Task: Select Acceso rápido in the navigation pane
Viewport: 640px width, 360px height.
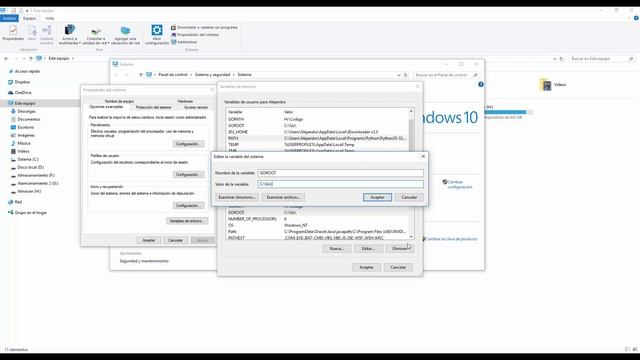Action: click(x=27, y=71)
